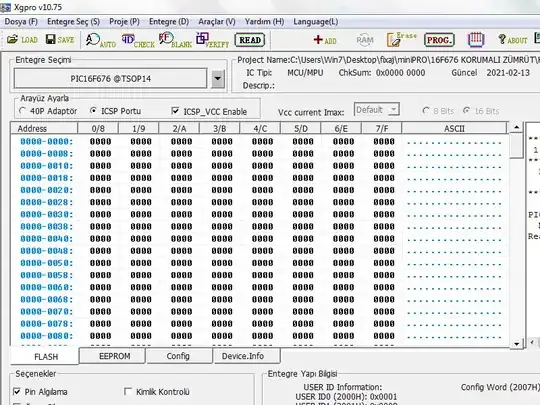Click the 7/F column header
Screen dimensions: 540x405
(382, 128)
